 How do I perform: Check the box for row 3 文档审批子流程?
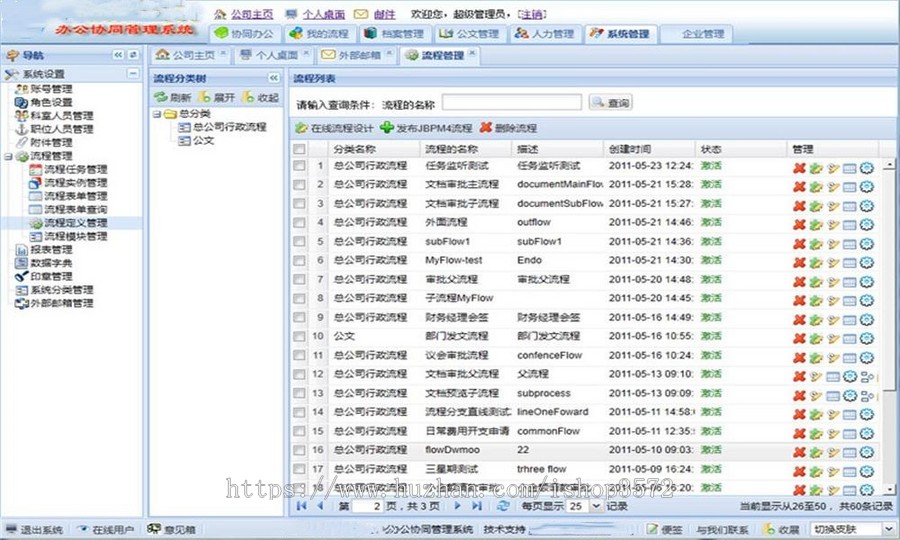(299, 203)
